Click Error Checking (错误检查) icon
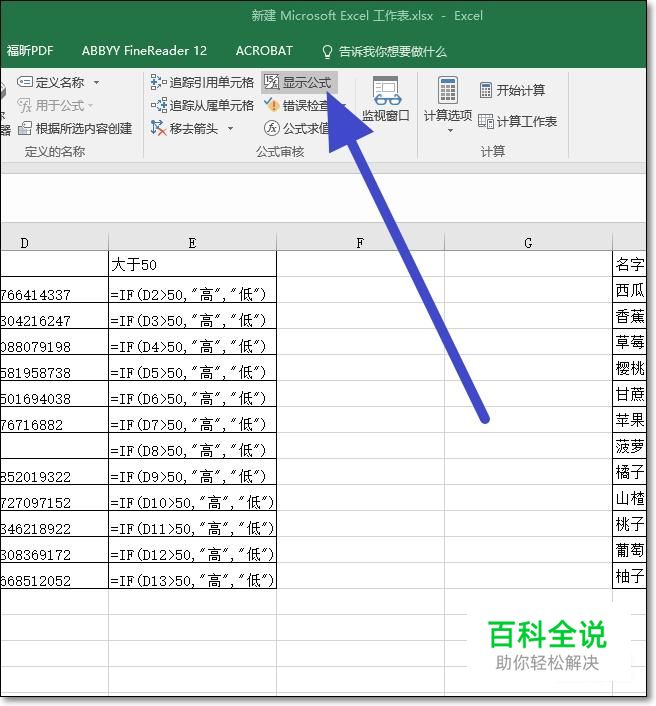656x706 pixels. [271, 105]
